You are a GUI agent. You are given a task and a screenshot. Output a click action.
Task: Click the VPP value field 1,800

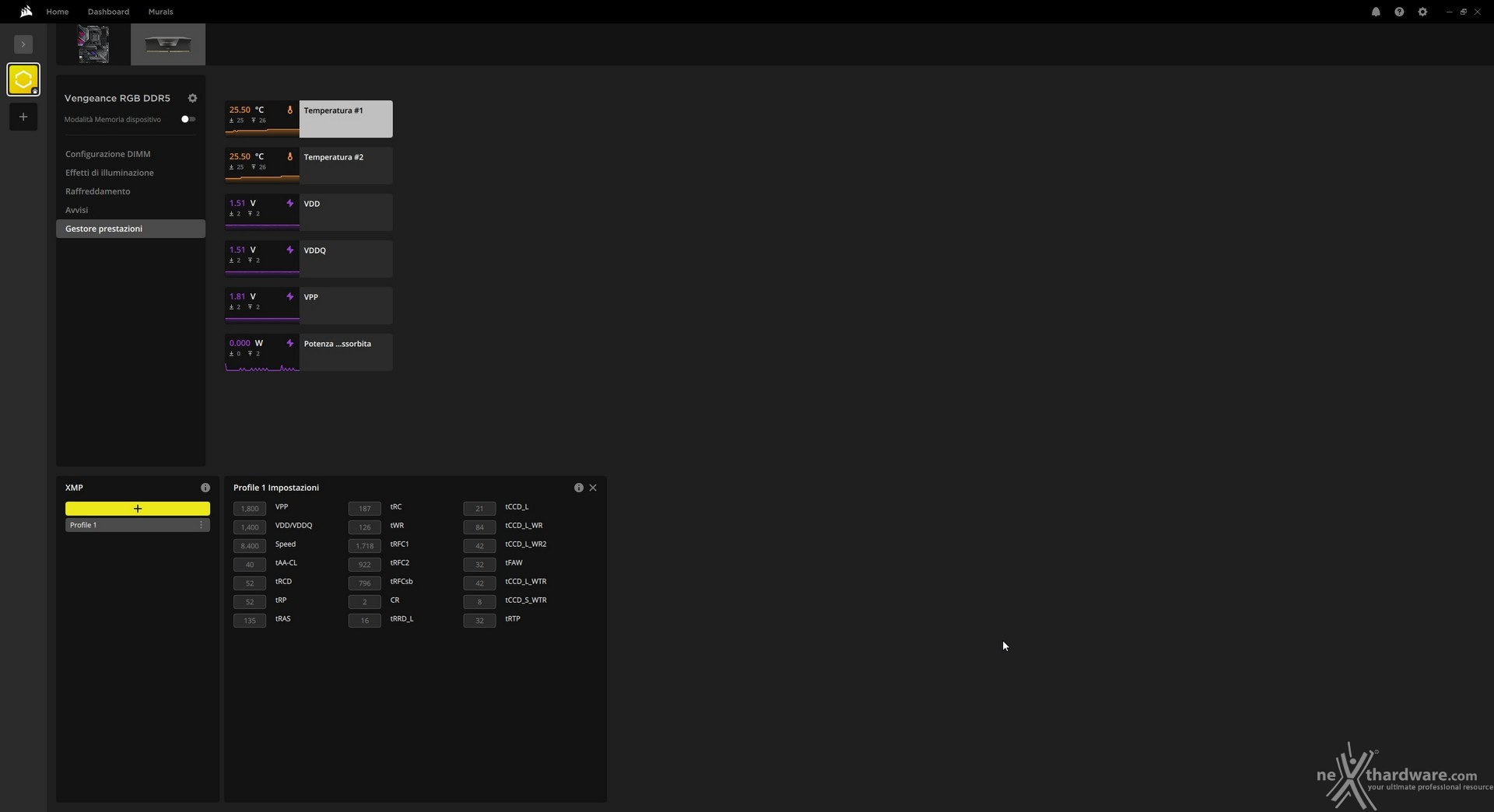250,509
